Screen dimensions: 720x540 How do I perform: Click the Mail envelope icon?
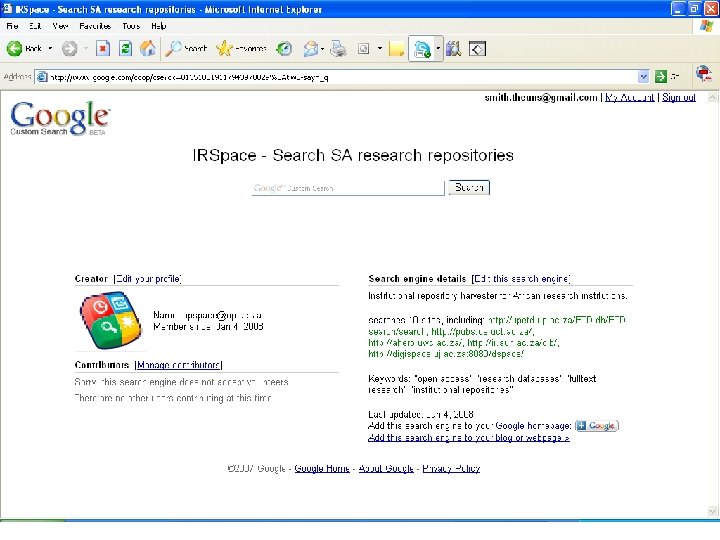(311, 48)
